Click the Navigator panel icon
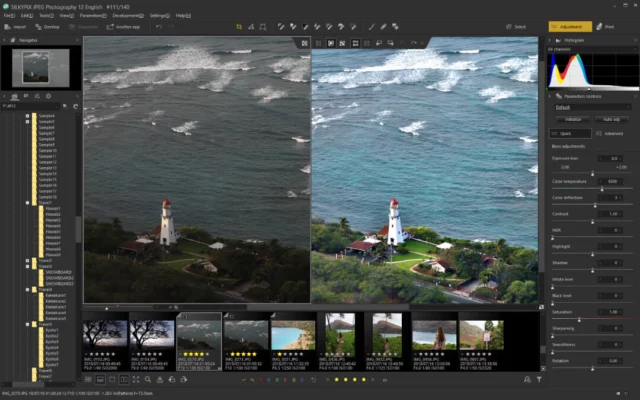 [x=13, y=40]
